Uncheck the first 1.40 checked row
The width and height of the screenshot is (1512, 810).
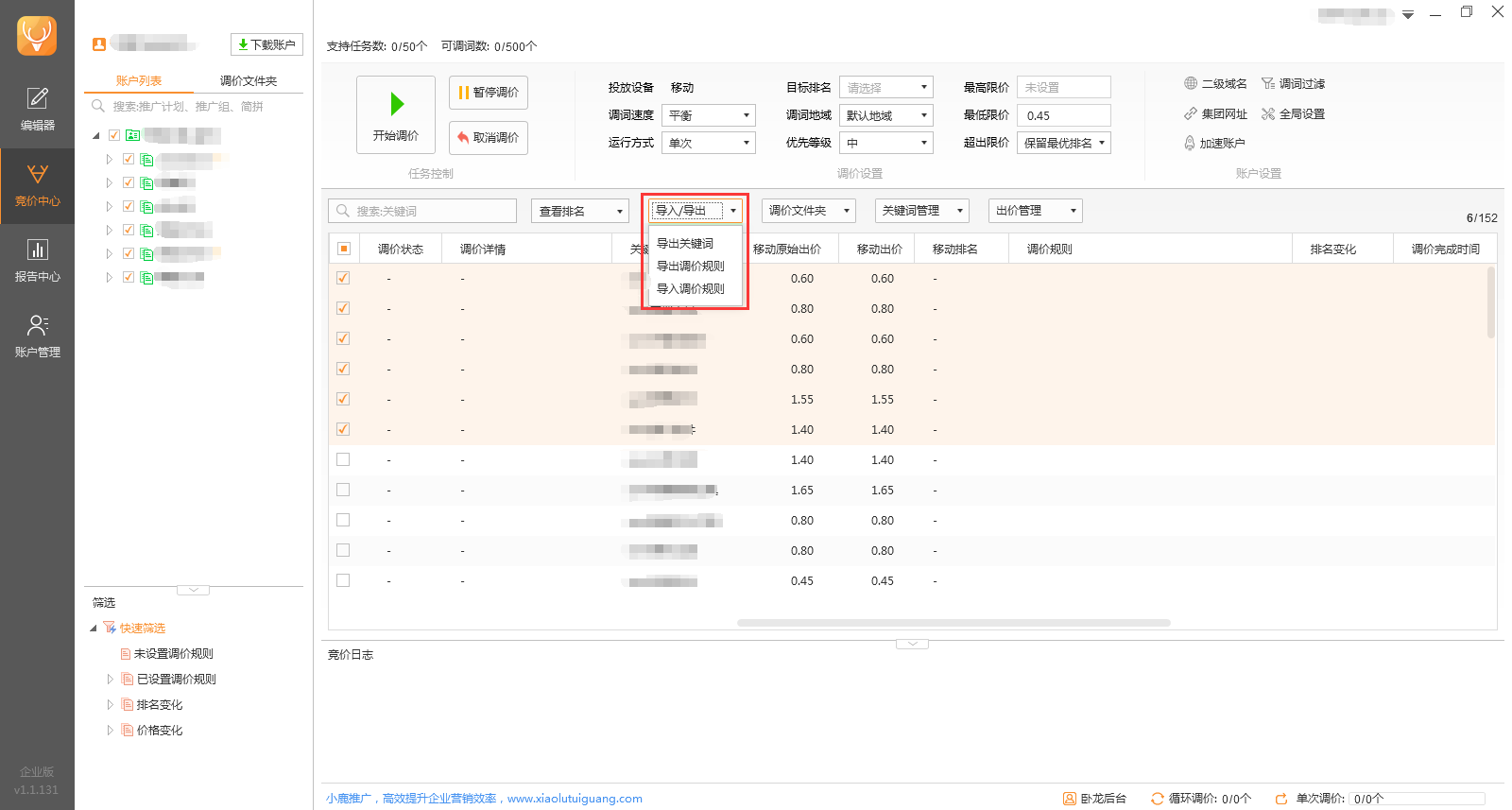click(x=343, y=429)
